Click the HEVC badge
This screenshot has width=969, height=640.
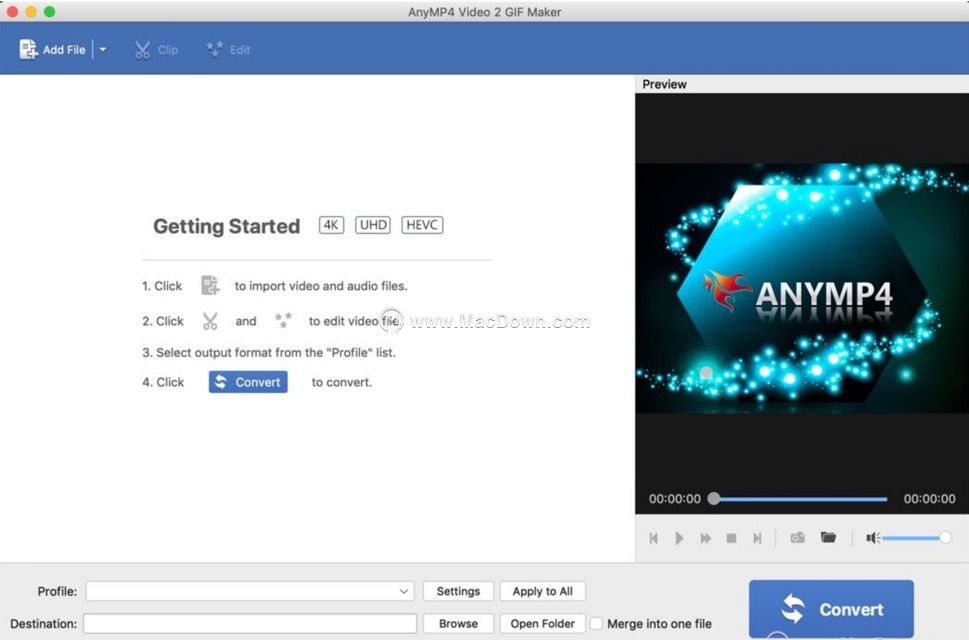[x=422, y=225]
